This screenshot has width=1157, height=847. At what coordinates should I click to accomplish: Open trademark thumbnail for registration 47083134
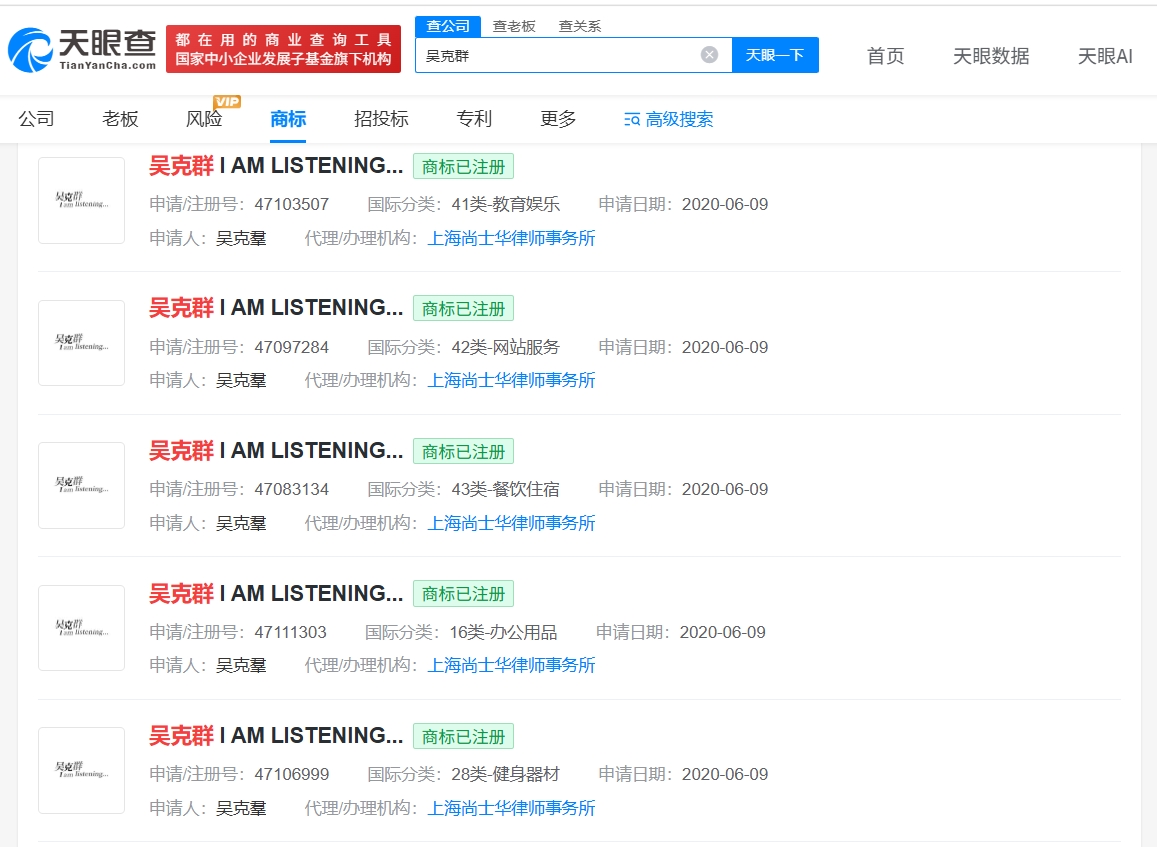tap(81, 485)
